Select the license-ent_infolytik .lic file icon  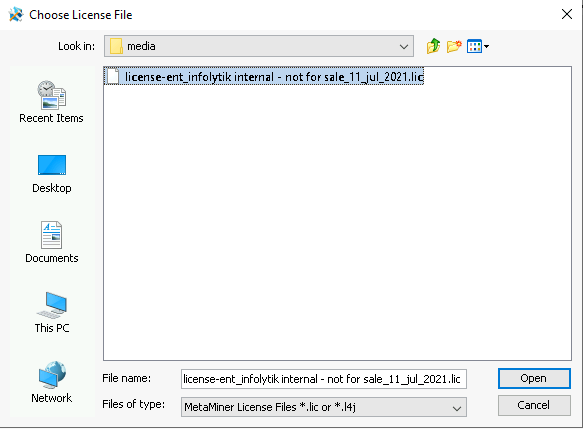(113, 76)
